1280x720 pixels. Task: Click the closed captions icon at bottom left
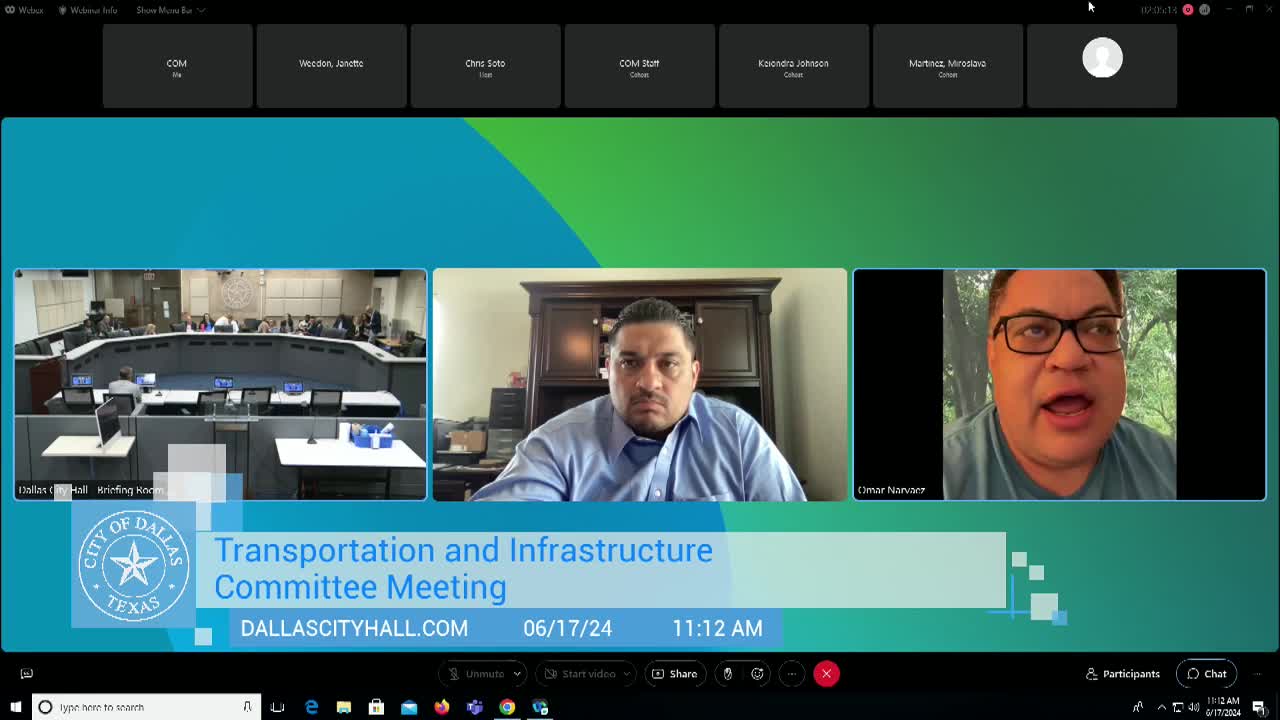[x=27, y=674]
